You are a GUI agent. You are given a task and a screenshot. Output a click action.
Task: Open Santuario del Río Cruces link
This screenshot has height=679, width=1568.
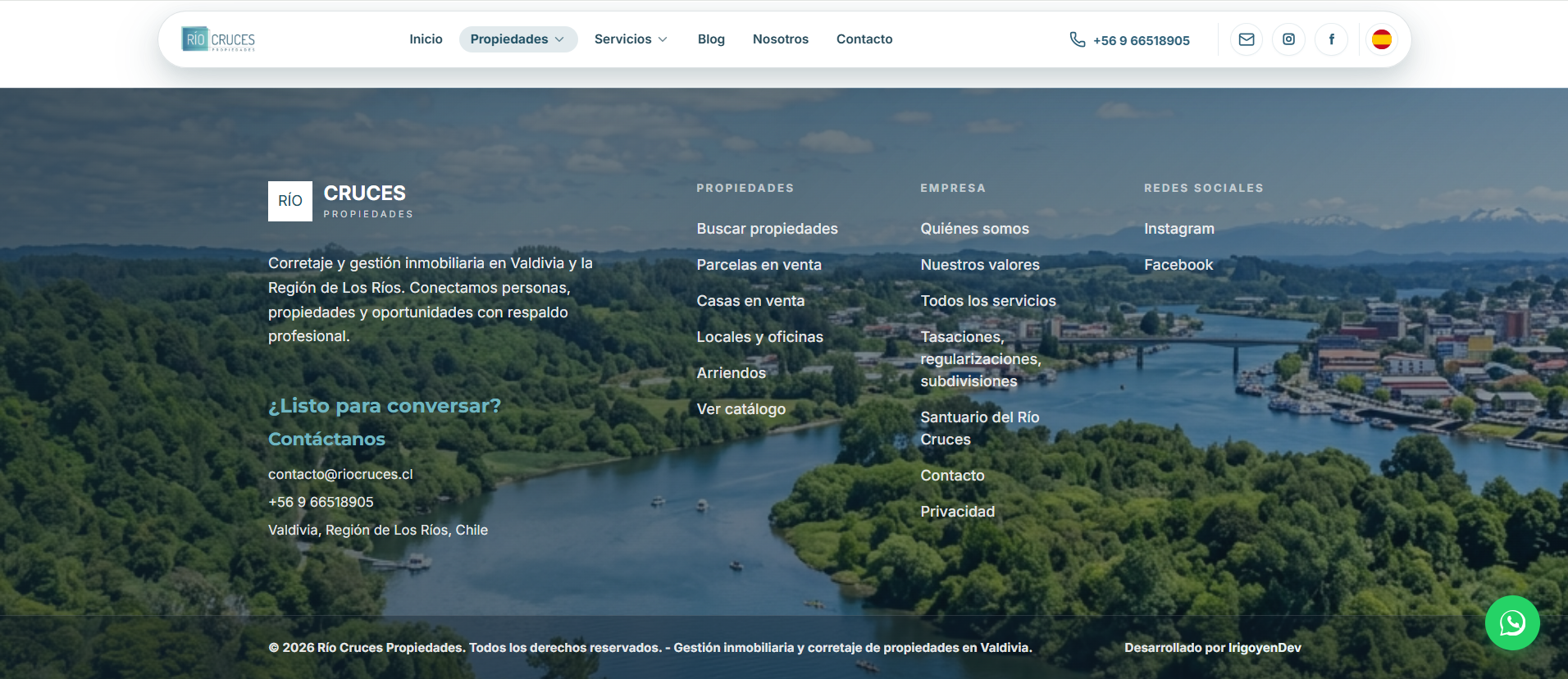tap(980, 428)
